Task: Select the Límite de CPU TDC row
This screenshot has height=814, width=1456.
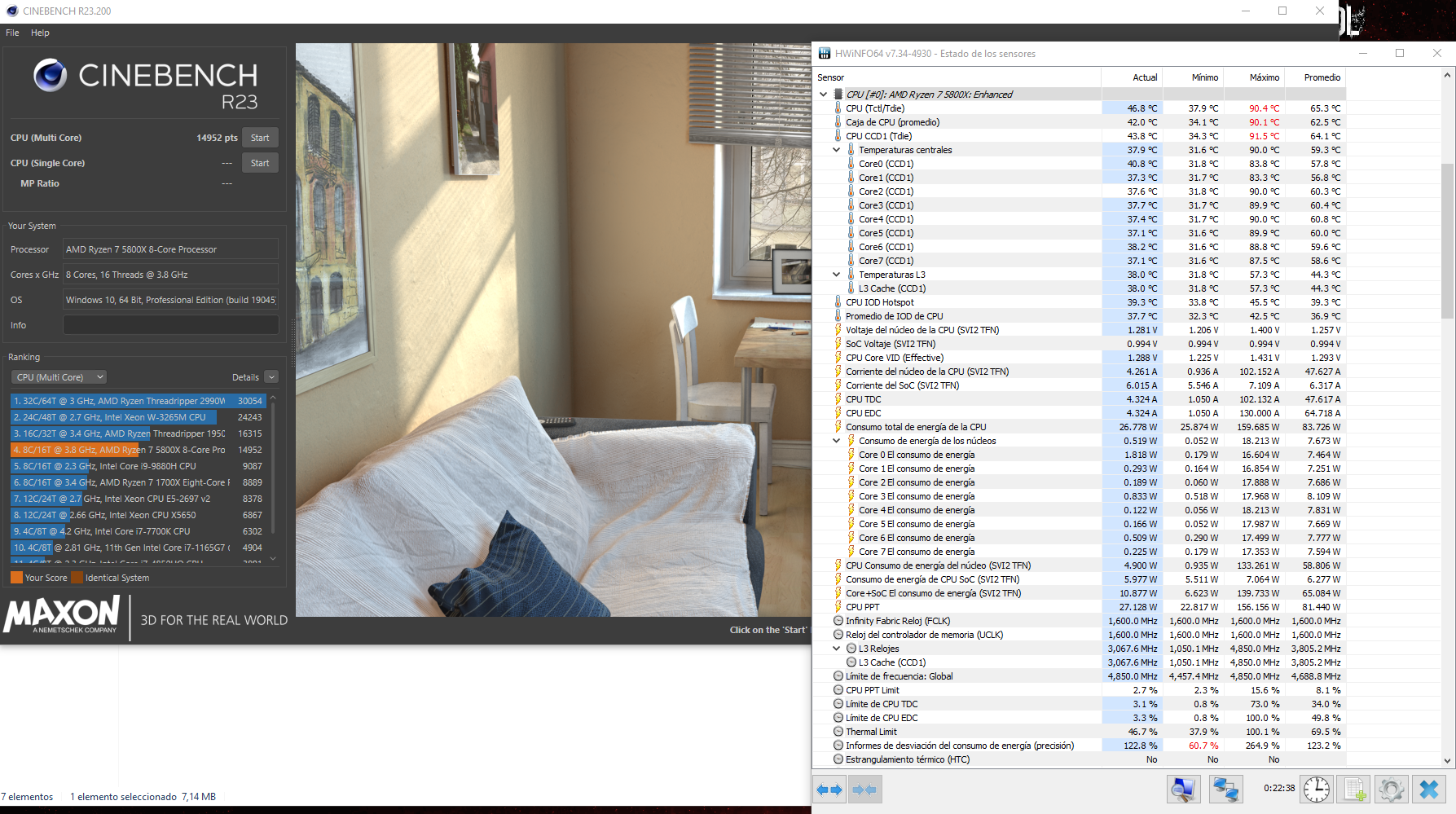Action: point(1079,704)
